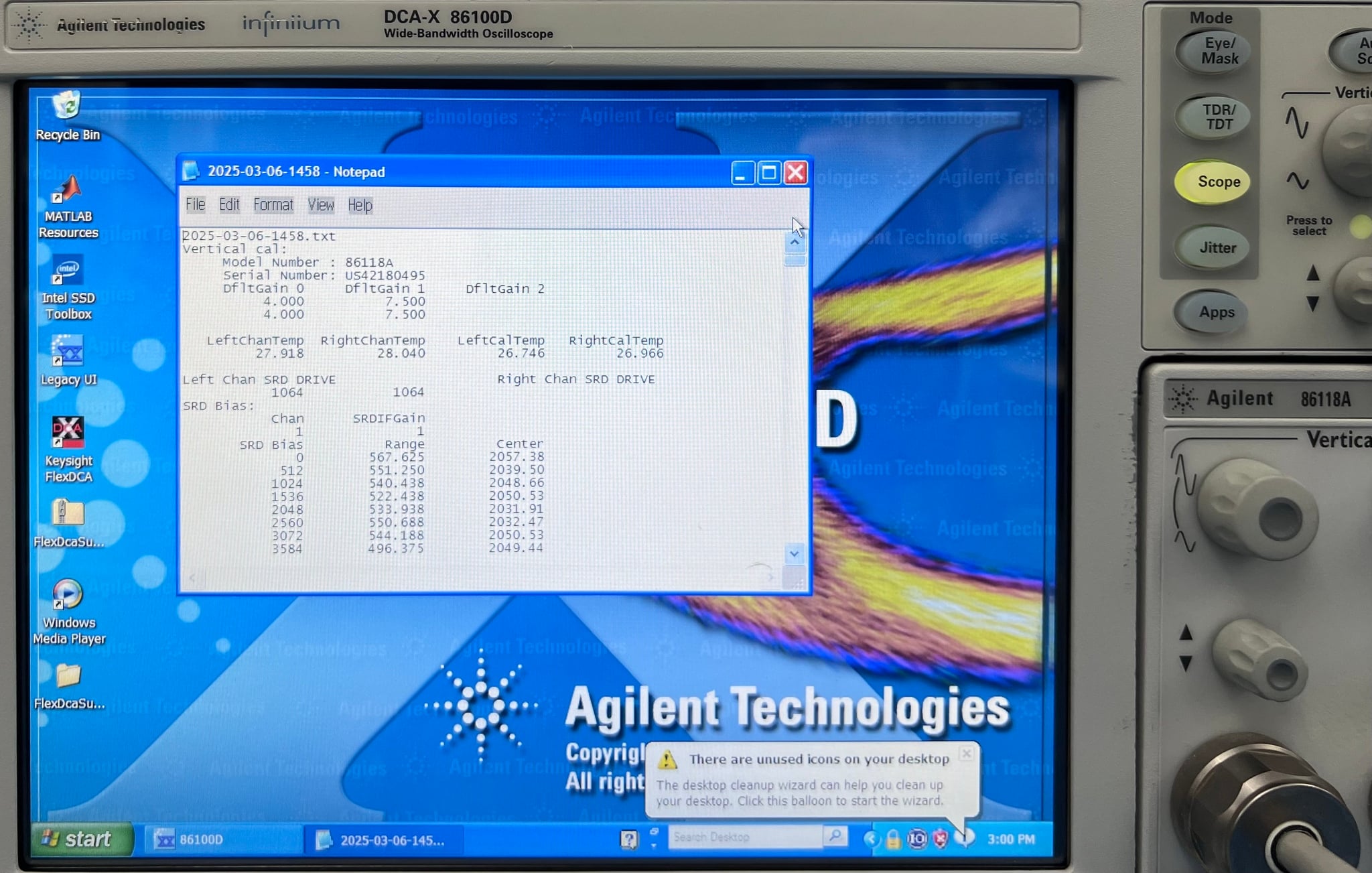
Task: Click the restore windows icon beside search box
Action: (654, 831)
